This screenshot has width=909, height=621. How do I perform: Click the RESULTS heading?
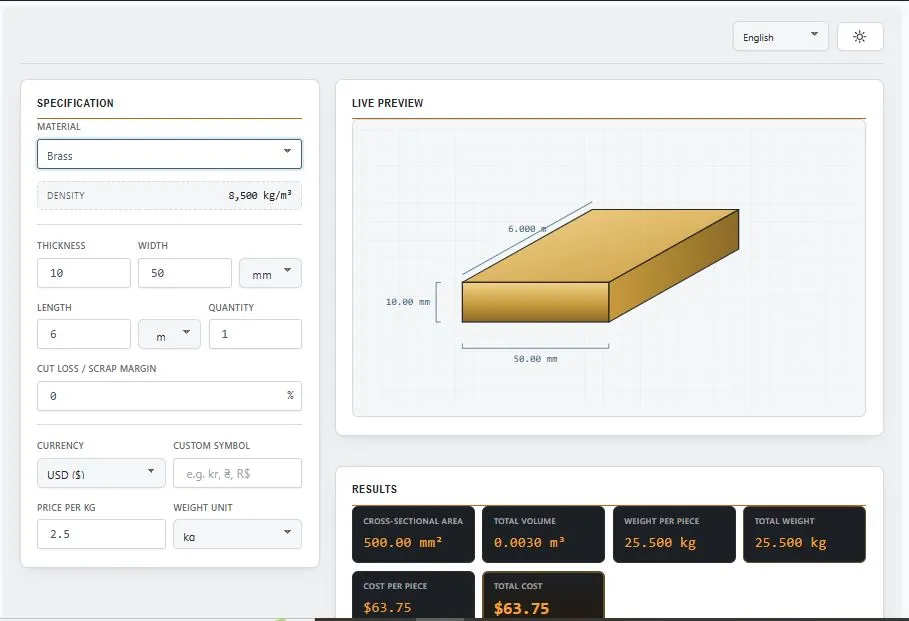374,489
